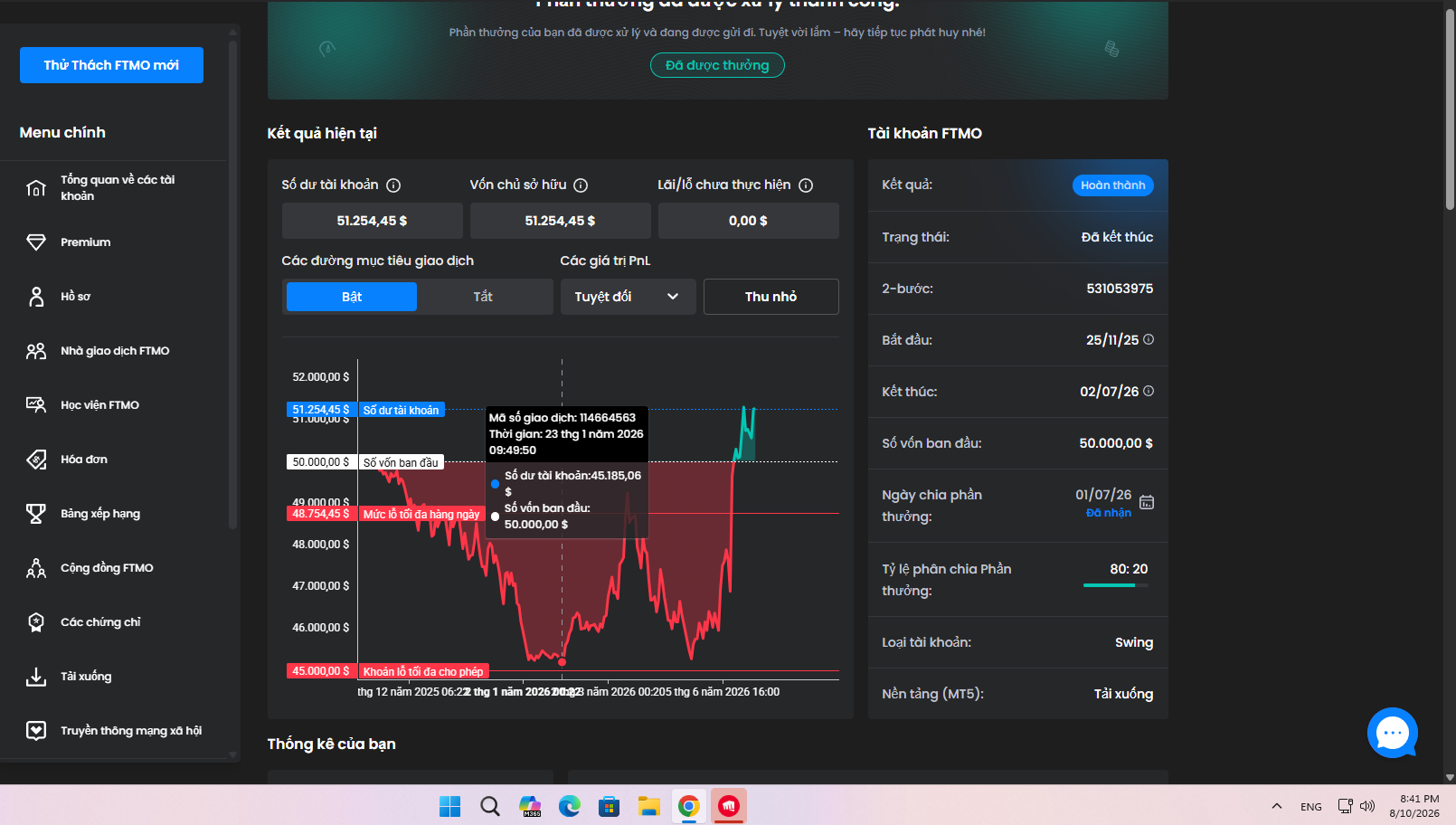Viewport: 1456px width, 825px height.
Task: Open volume control in system tray
Action: [x=1367, y=806]
